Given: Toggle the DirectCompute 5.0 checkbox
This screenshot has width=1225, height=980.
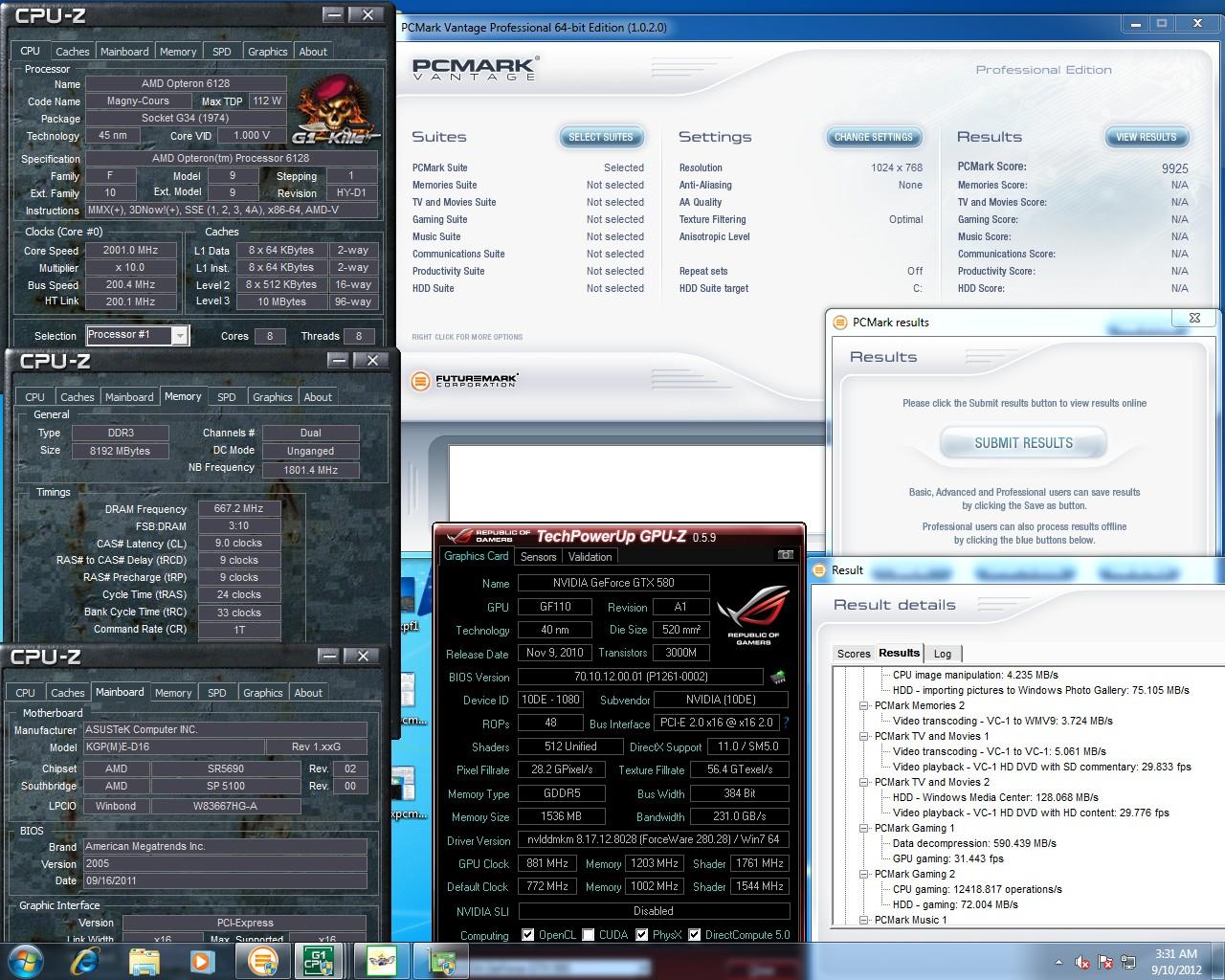Looking at the screenshot, I should click(695, 935).
